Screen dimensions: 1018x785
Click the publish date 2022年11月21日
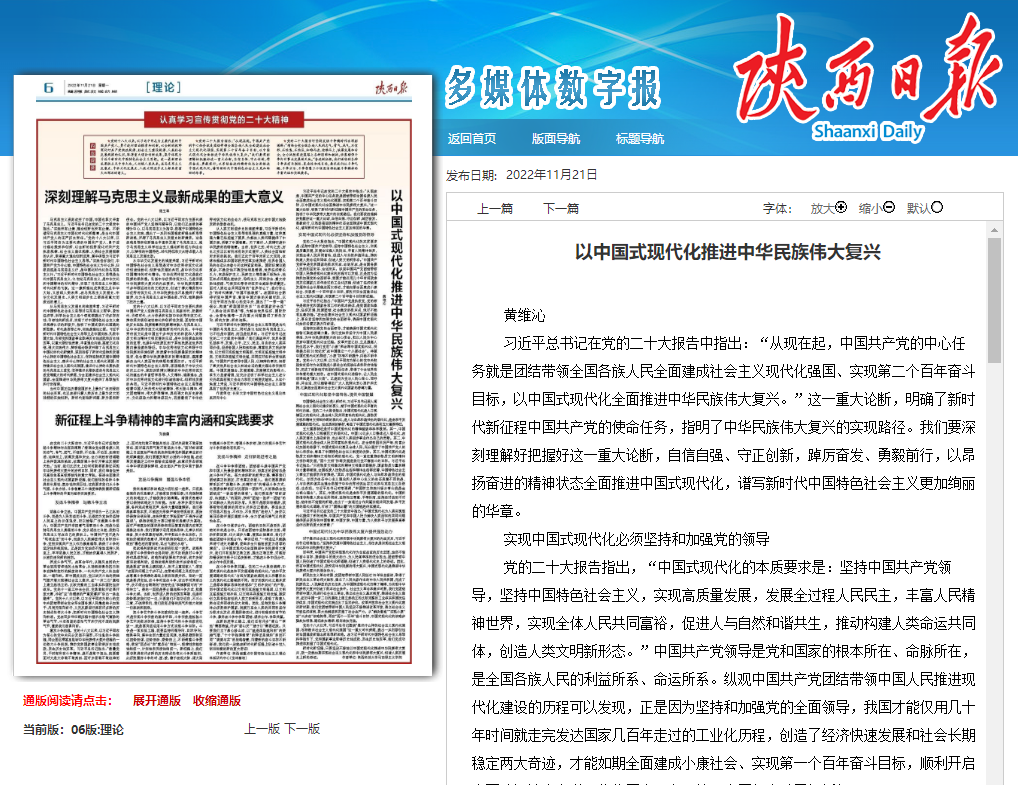pyautogui.click(x=551, y=175)
